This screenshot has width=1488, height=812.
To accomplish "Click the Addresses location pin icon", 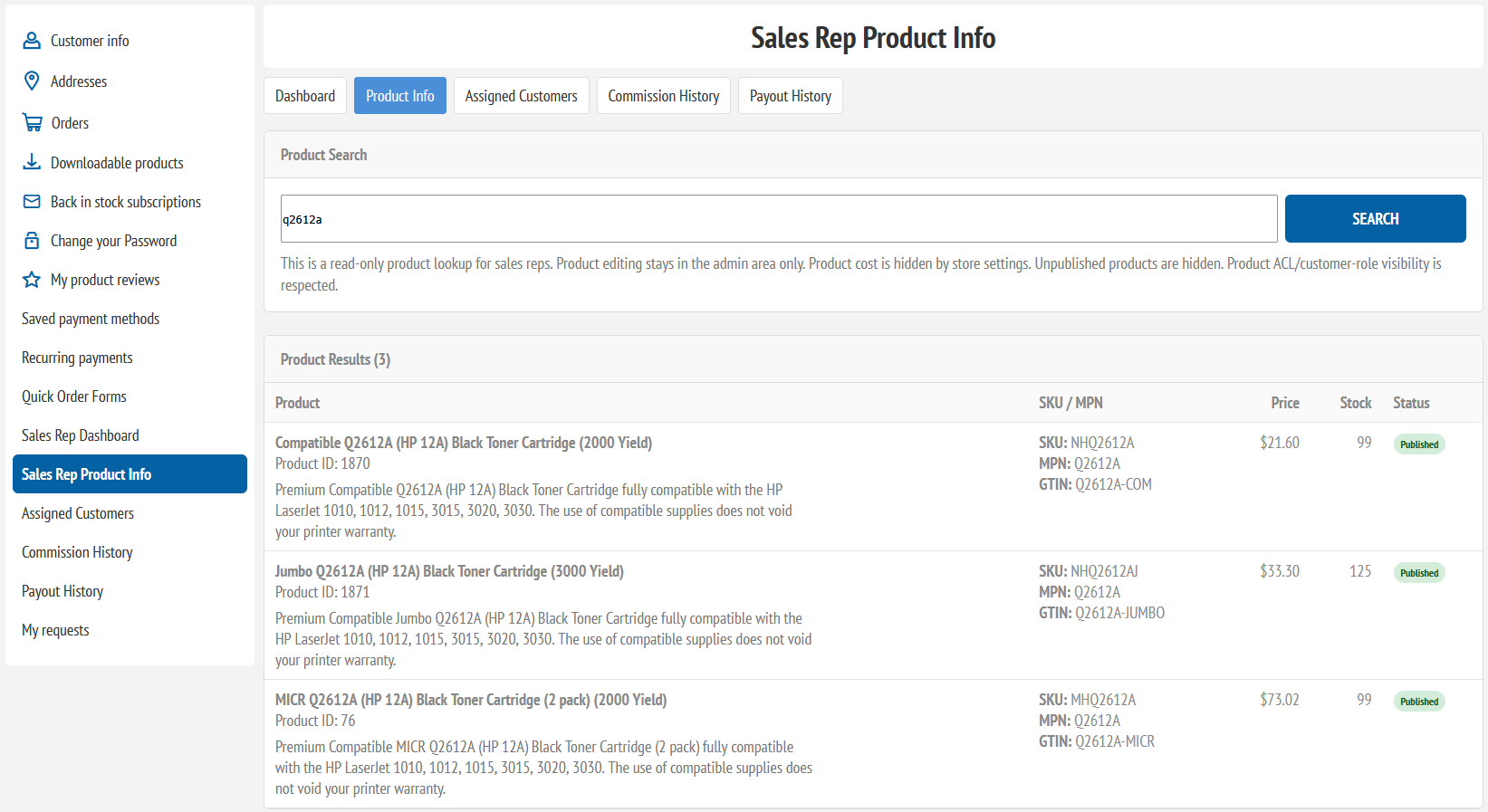I will 32,81.
